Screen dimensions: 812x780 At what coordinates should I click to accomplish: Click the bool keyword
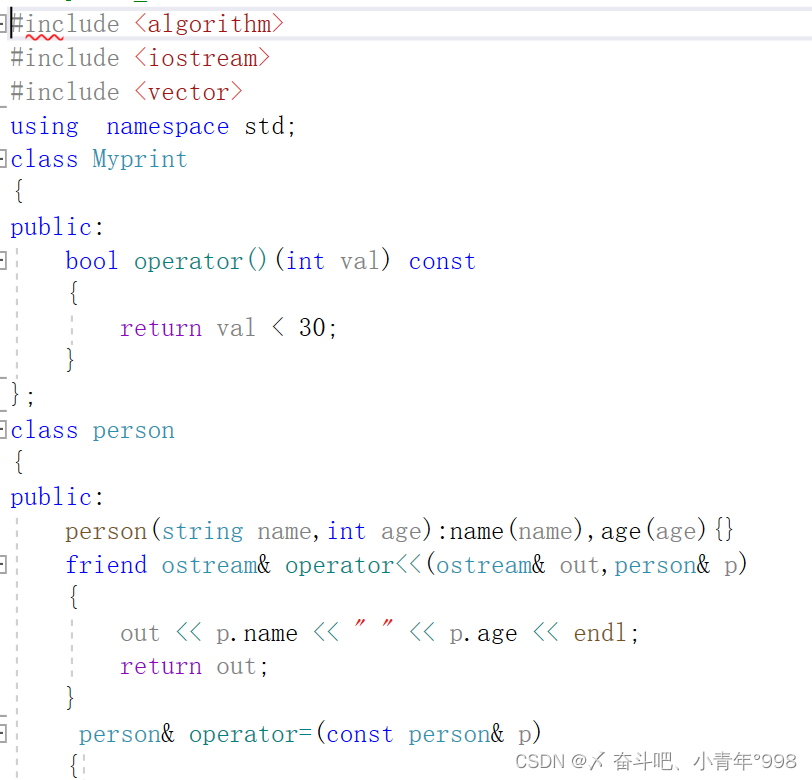click(92, 261)
